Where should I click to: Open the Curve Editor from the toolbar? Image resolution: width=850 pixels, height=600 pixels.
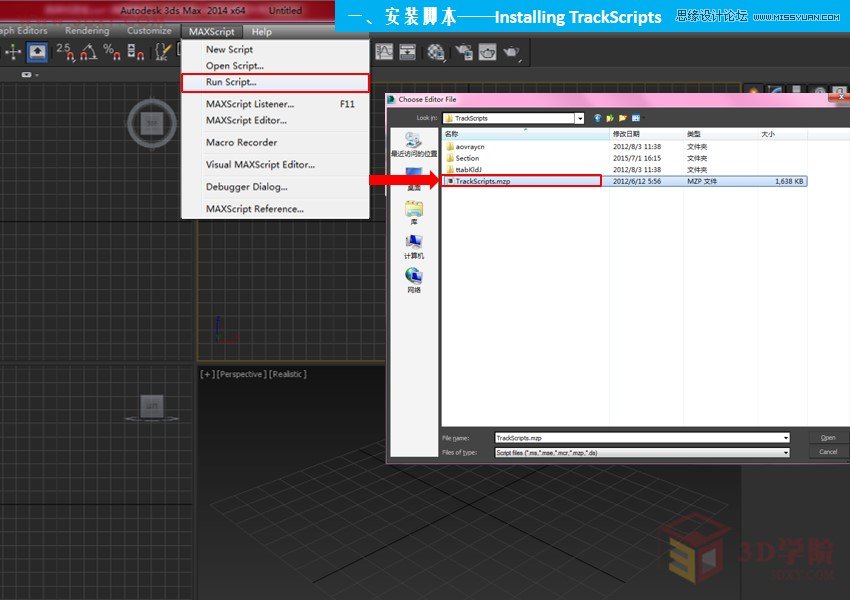383,52
